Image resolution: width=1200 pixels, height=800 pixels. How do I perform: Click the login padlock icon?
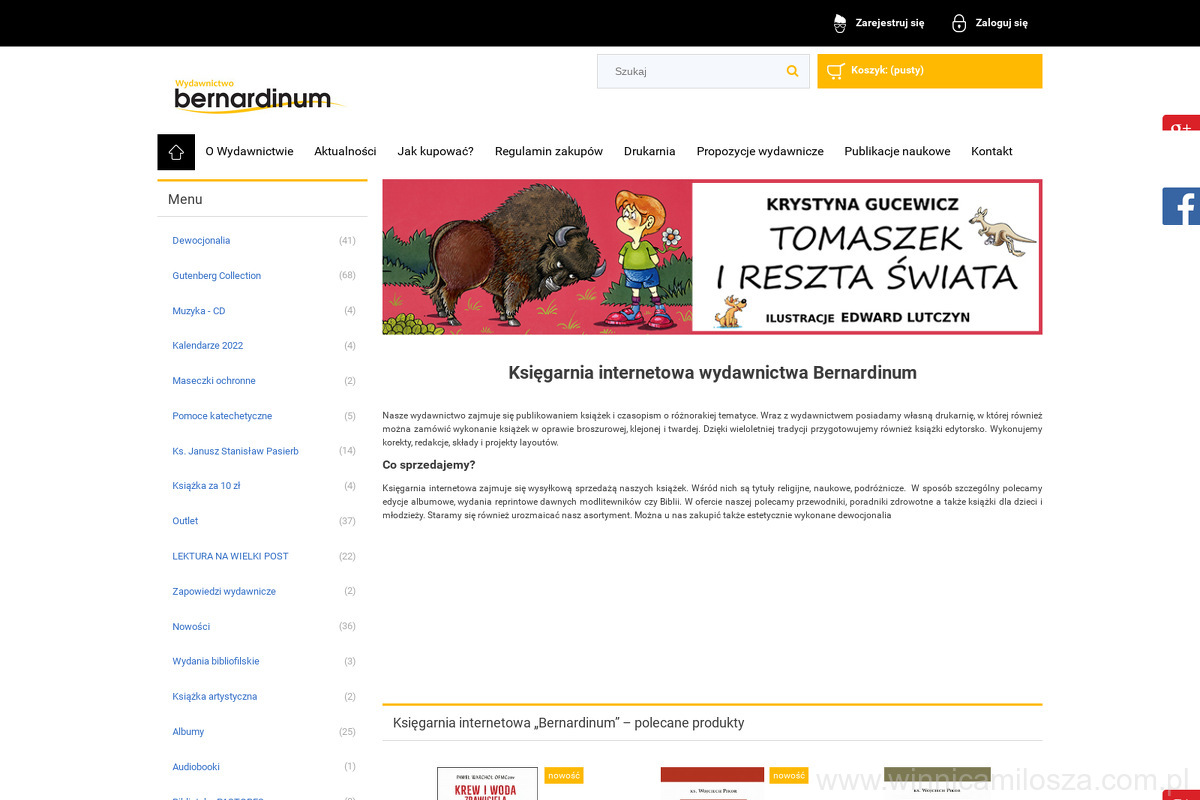tap(959, 23)
